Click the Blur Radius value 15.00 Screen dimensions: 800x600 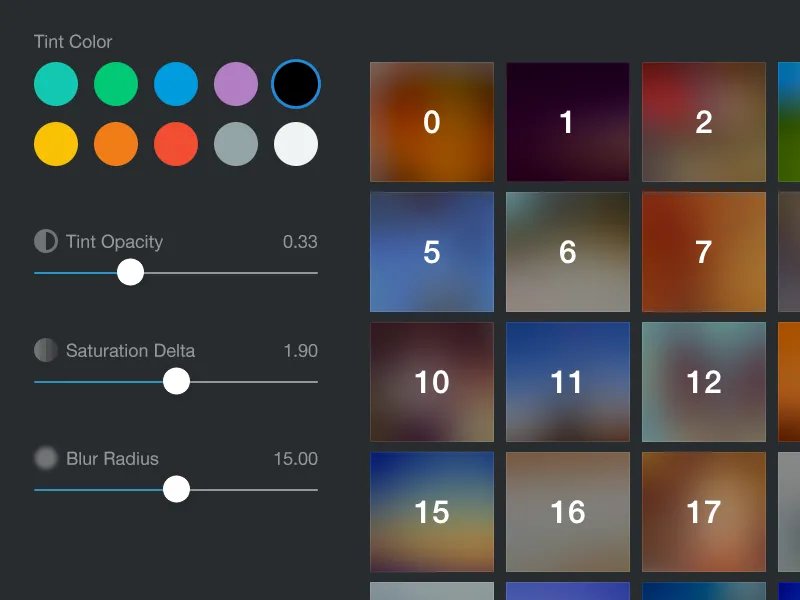(x=295, y=459)
